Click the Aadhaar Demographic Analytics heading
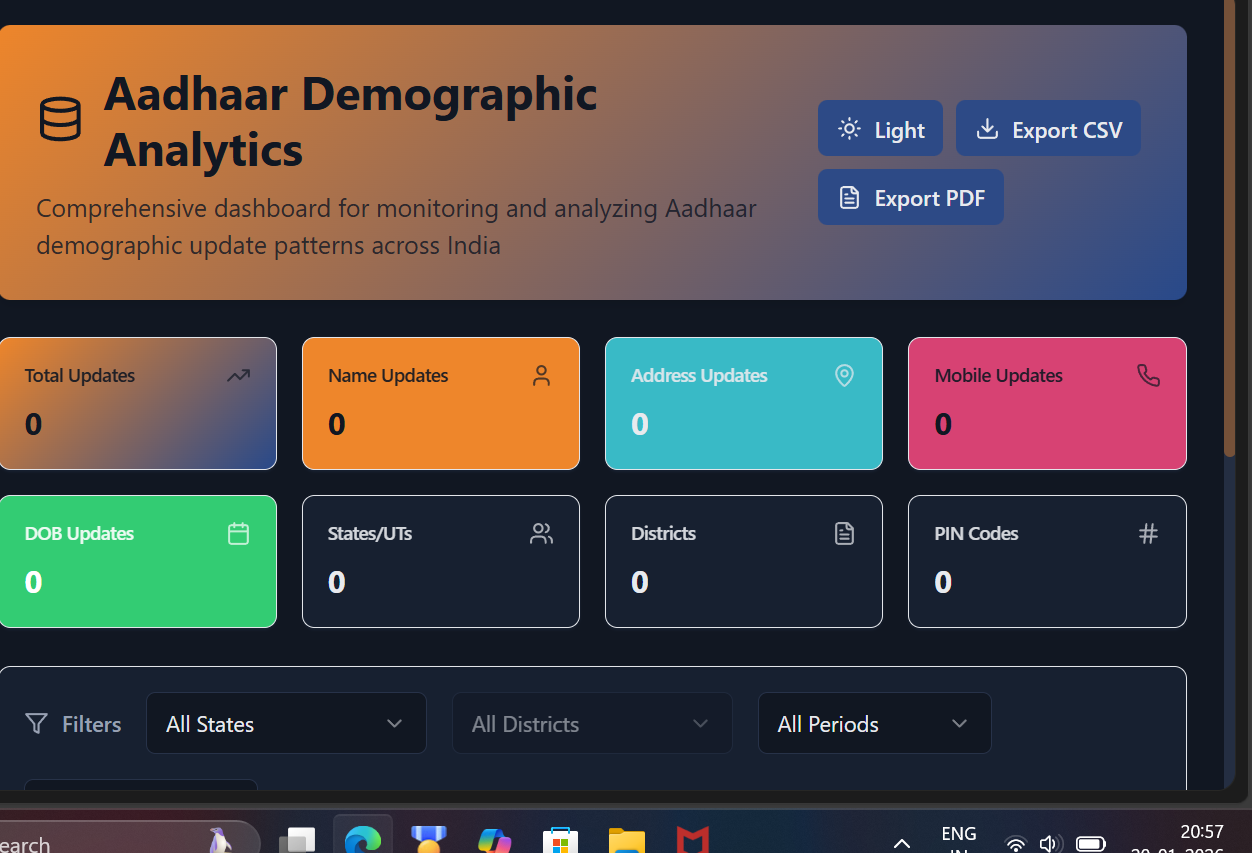1252x853 pixels. point(350,121)
